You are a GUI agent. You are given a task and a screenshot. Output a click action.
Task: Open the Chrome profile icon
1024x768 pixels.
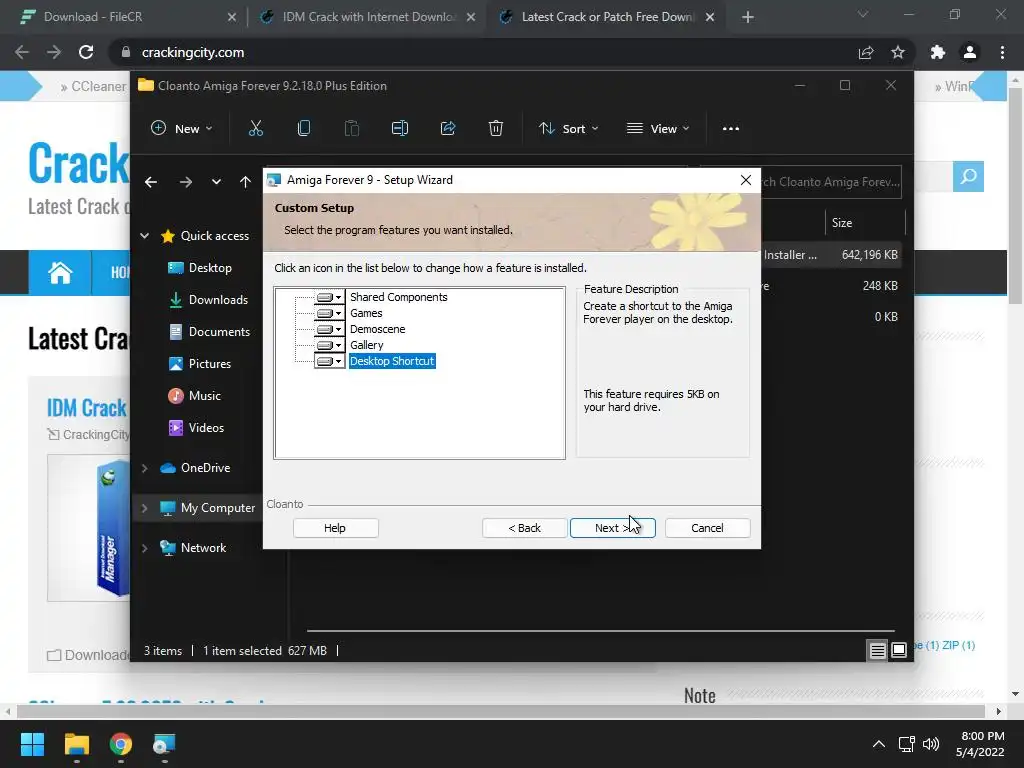[970, 52]
